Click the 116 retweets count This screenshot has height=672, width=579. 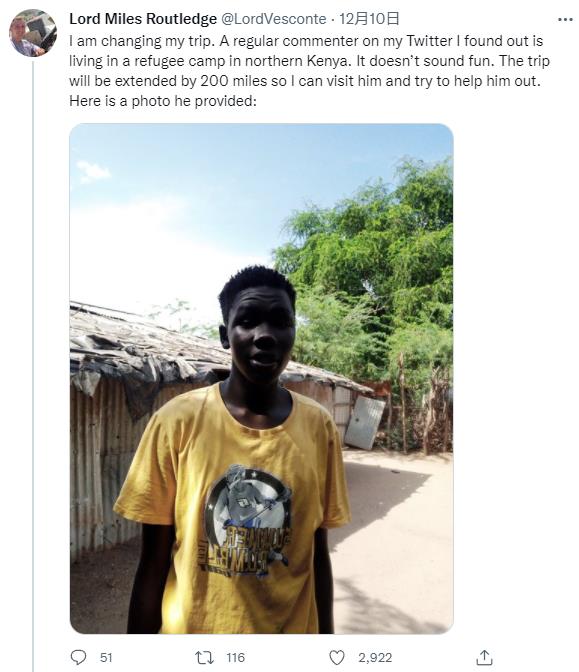[235, 657]
